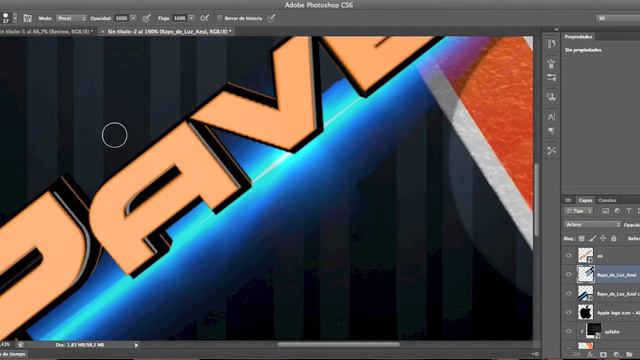Lock transparent pixels icon
Viewport: 640px width, 360px height.
(582, 238)
